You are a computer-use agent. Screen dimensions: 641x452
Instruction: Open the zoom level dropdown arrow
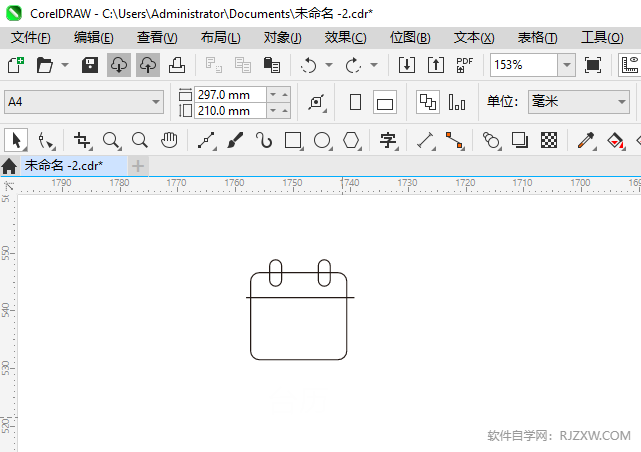point(567,65)
